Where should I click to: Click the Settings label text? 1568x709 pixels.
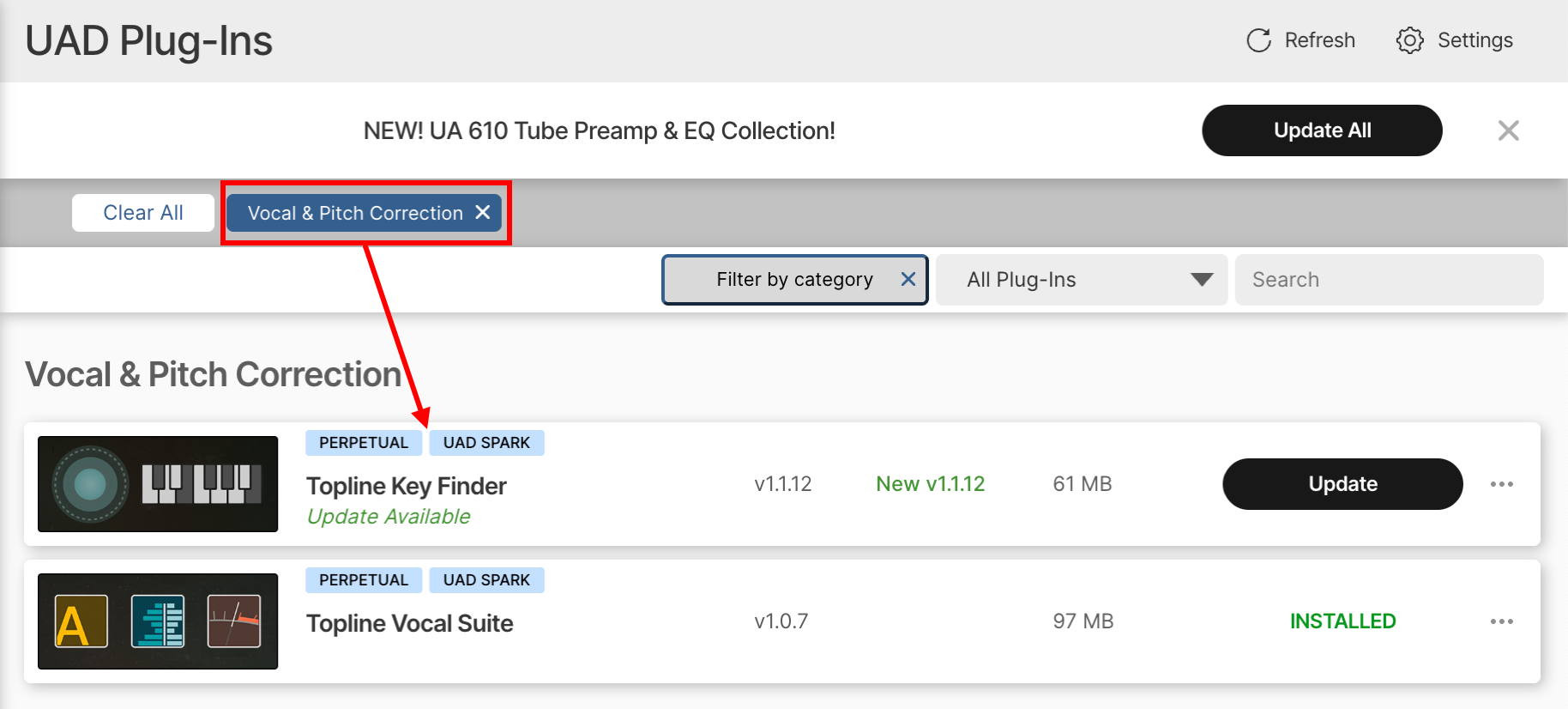tap(1475, 40)
